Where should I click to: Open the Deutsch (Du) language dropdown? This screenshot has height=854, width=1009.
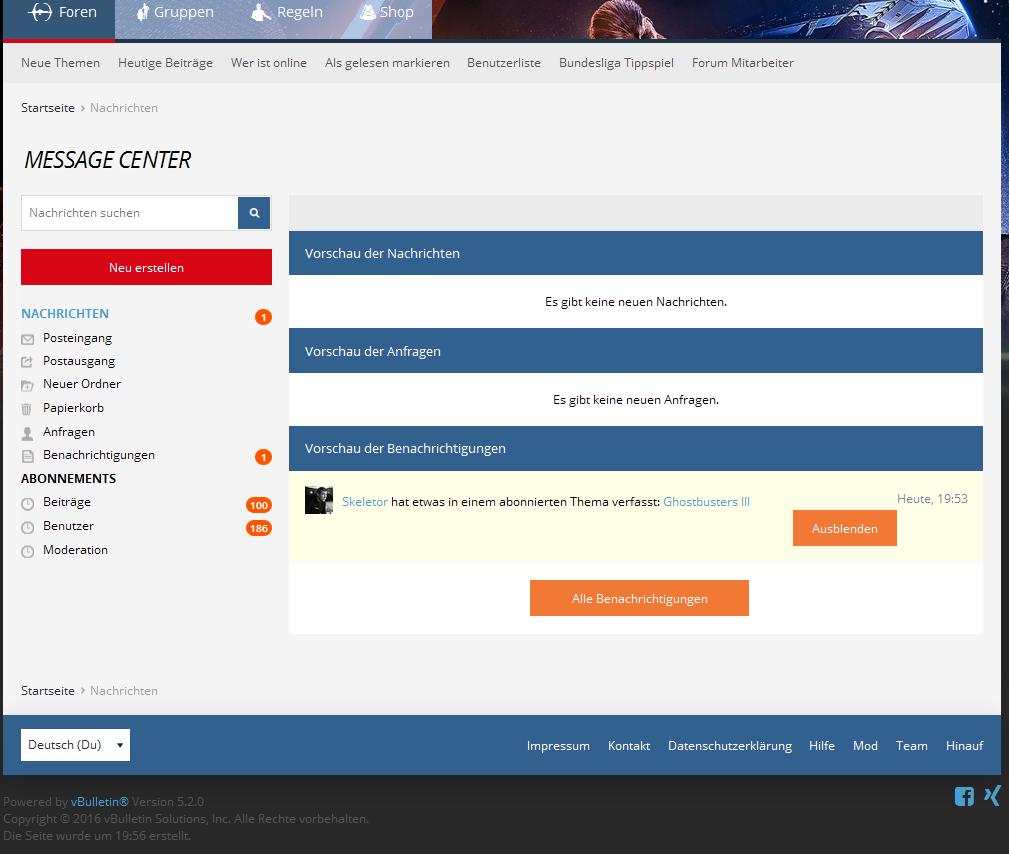[75, 745]
